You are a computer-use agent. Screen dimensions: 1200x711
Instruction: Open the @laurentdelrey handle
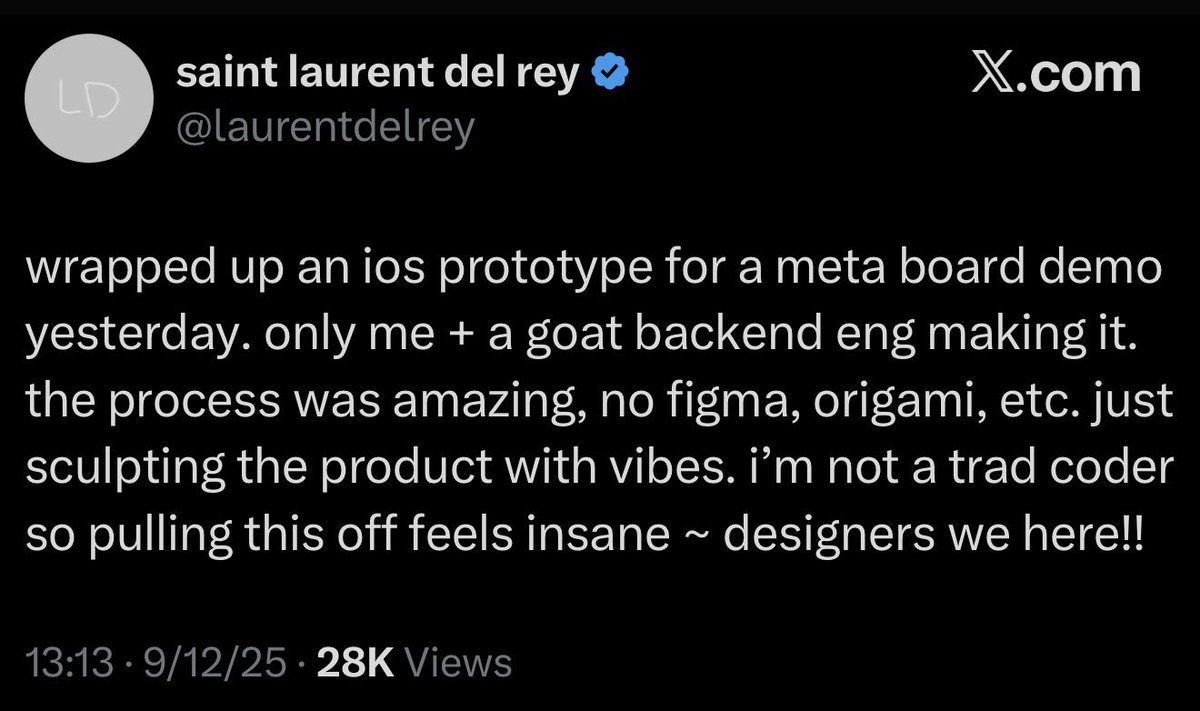pyautogui.click(x=324, y=128)
